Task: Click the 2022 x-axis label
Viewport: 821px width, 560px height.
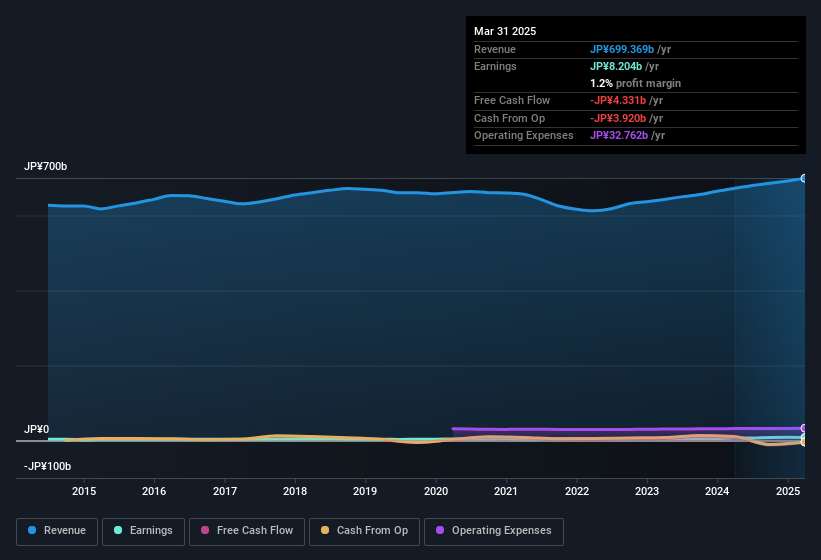Action: click(576, 491)
